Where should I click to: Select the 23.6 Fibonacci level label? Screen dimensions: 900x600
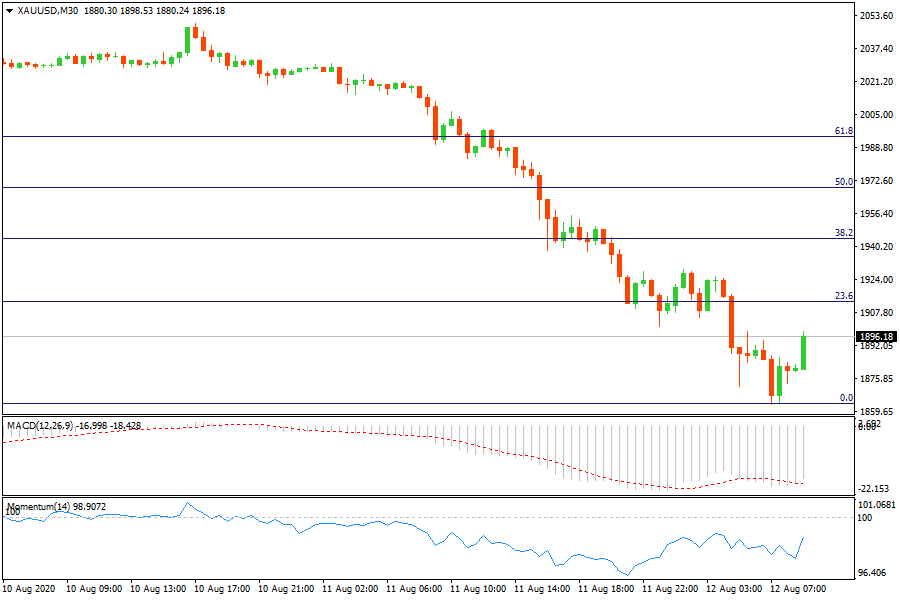(x=843, y=296)
